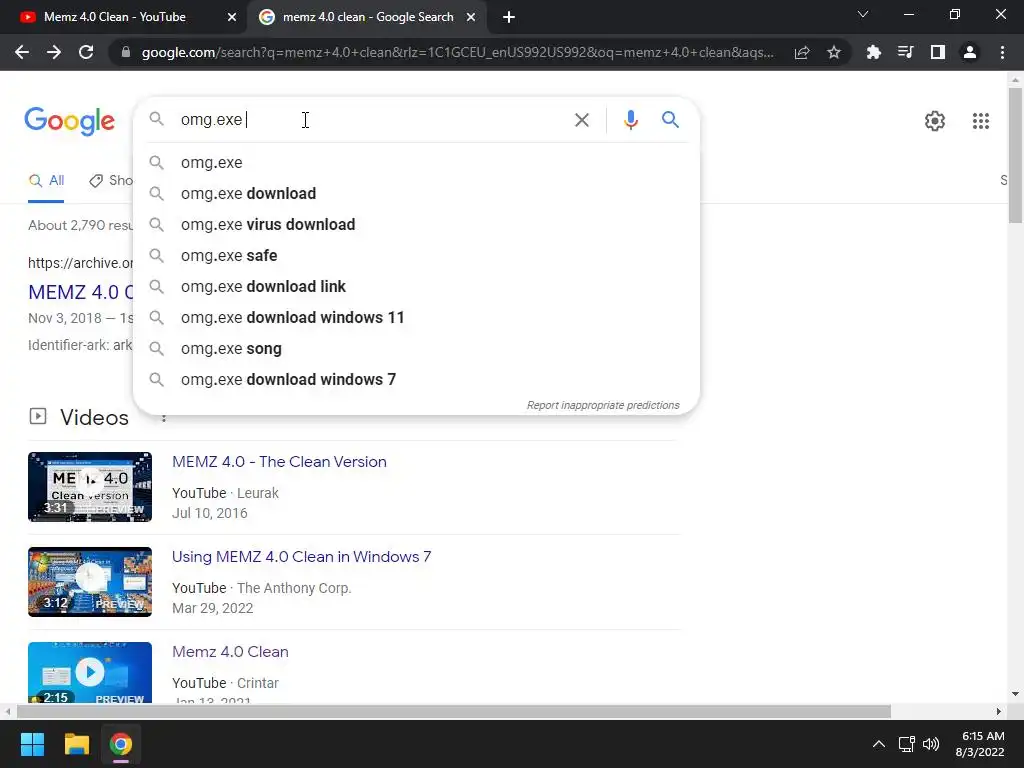Play the 3:12 Windows 7 video thumbnail
Viewport: 1024px width, 768px height.
tap(89, 582)
